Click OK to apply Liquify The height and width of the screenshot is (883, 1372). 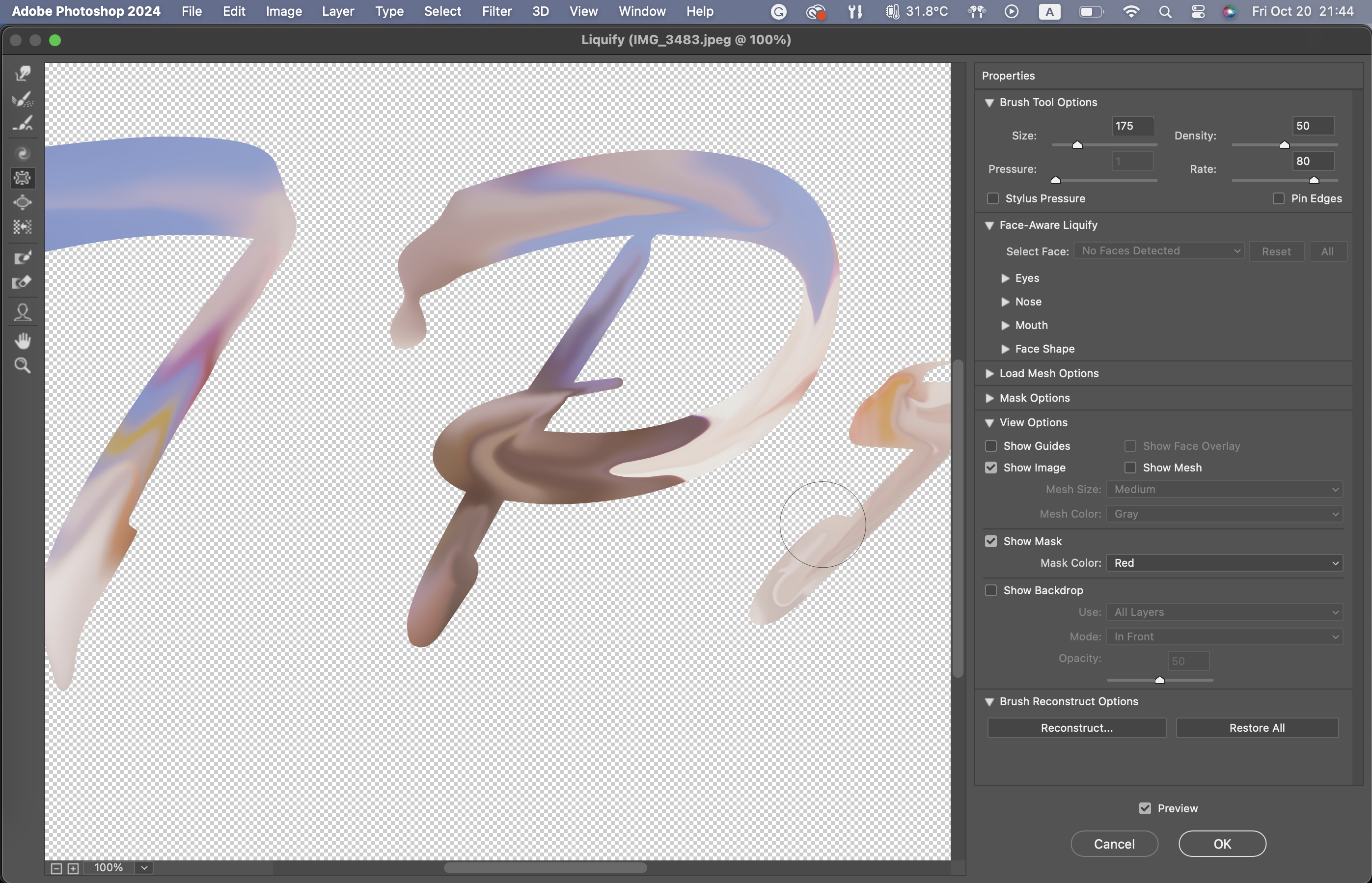click(x=1222, y=843)
